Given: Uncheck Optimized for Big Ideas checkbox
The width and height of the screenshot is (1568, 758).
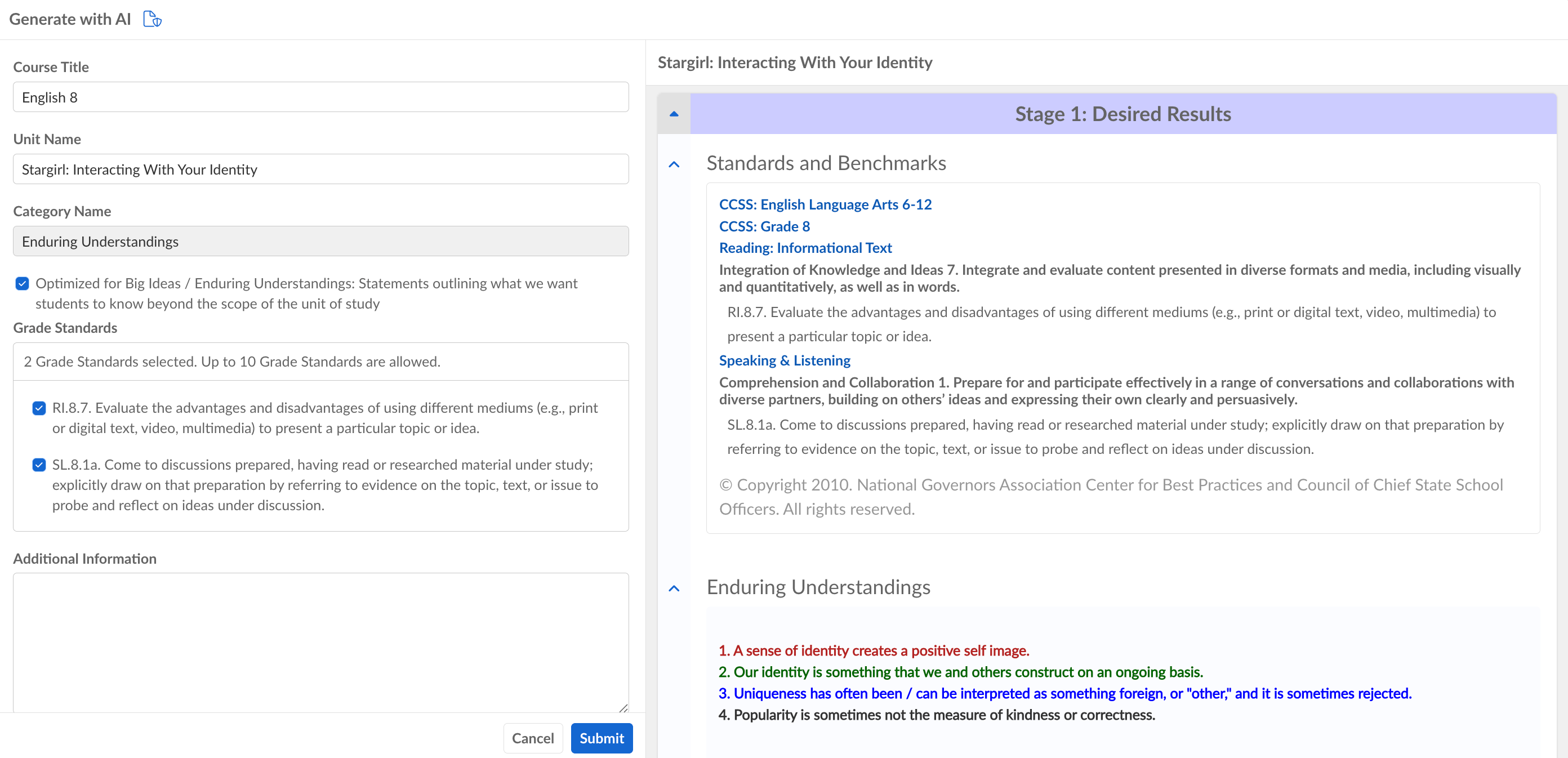Looking at the screenshot, I should coord(23,283).
